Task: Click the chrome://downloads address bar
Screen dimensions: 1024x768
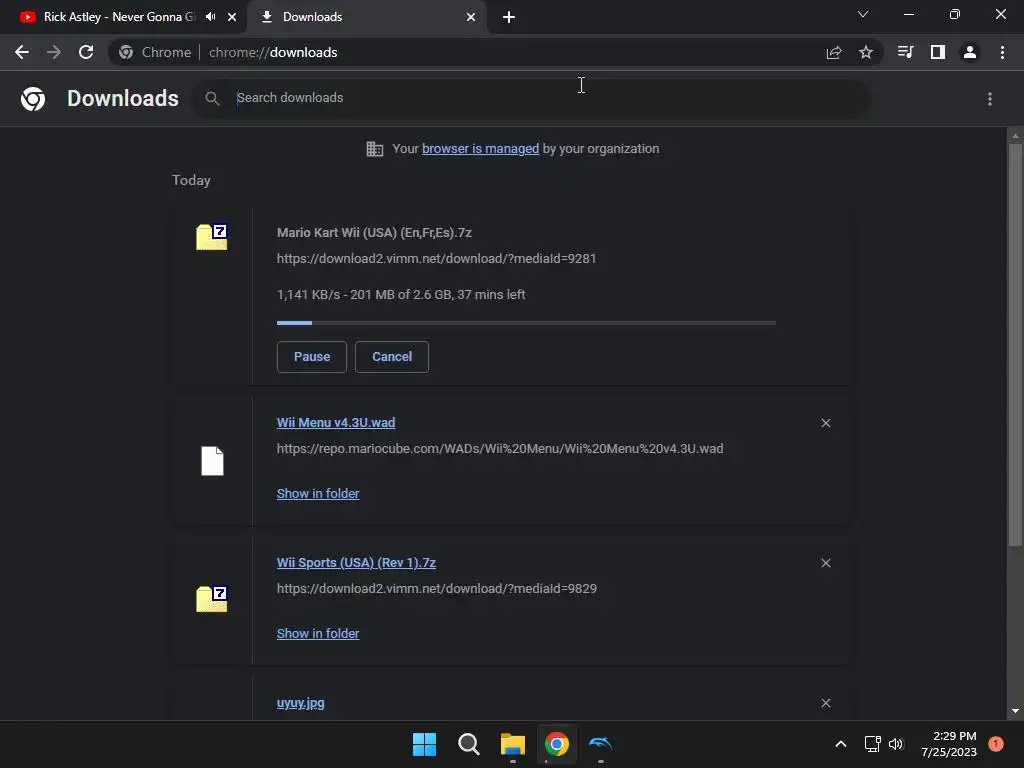Action: [496, 52]
